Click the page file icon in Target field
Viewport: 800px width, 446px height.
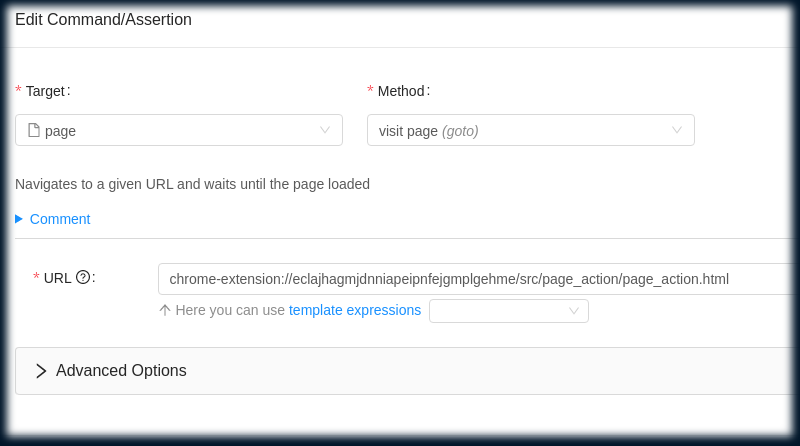pos(34,131)
